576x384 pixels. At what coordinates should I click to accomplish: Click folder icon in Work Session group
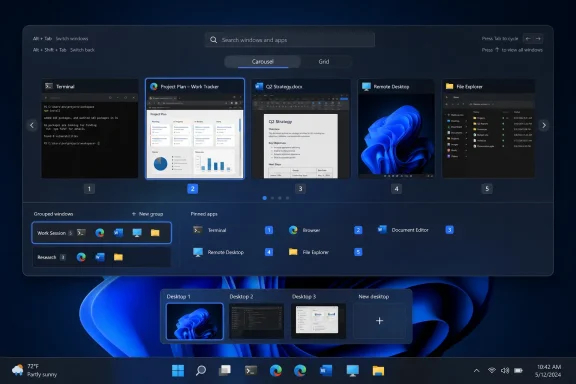(155, 233)
